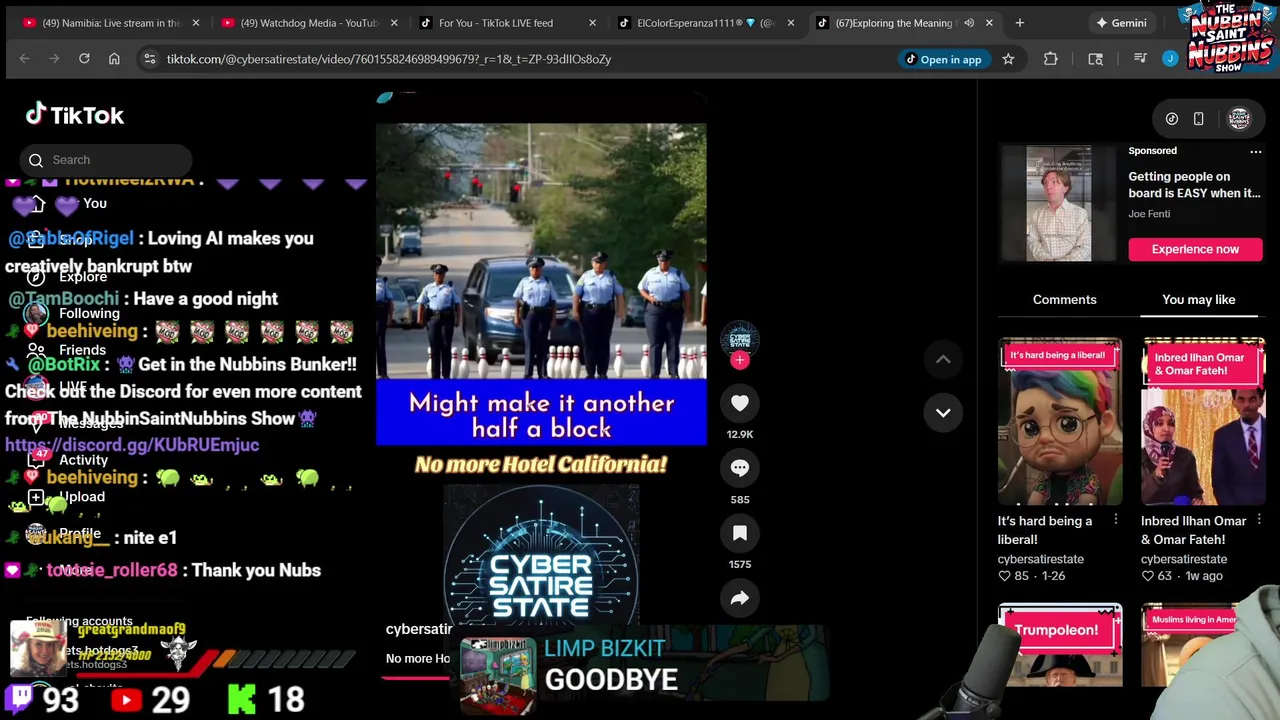Open the Following sidebar item
This screenshot has width=1280, height=720.
[88, 313]
